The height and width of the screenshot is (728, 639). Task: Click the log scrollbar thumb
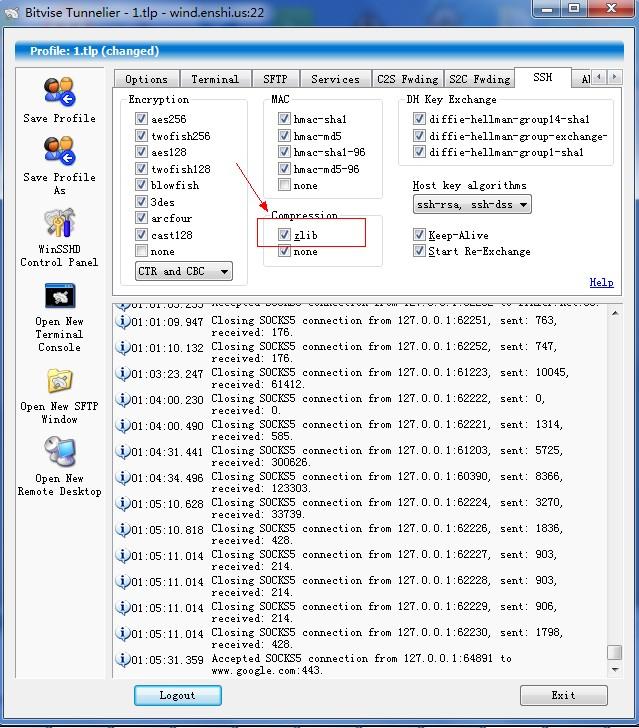615,652
